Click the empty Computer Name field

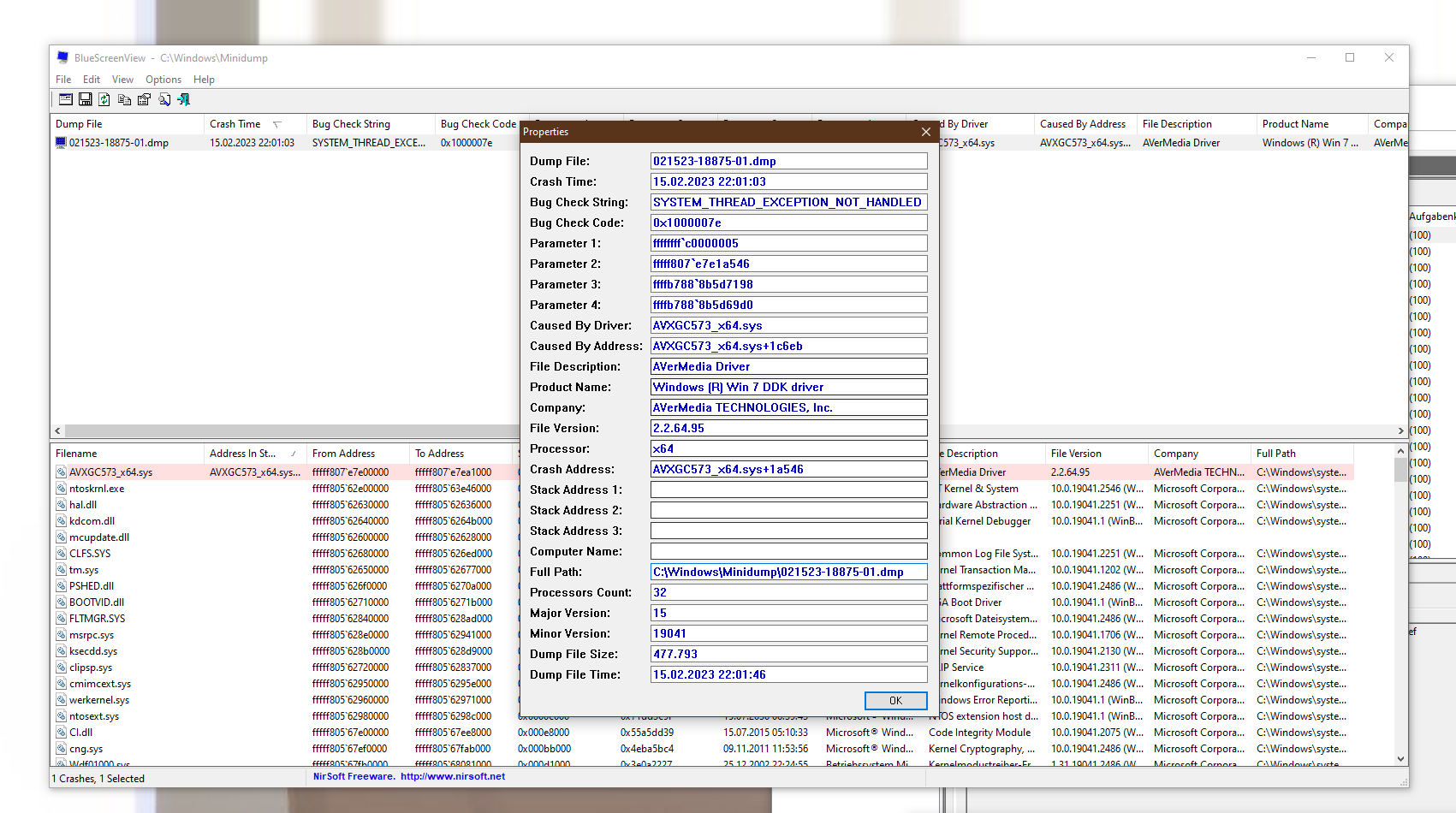point(789,551)
